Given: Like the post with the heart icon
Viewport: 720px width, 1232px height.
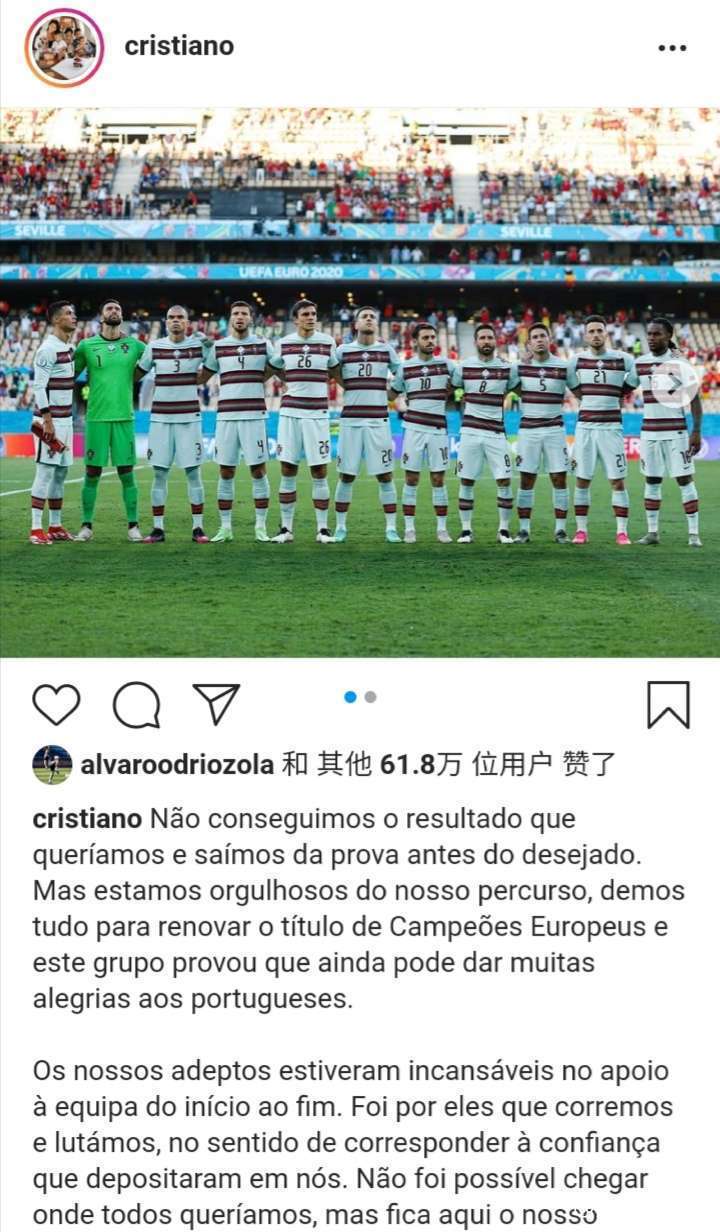Looking at the screenshot, I should click(x=56, y=705).
